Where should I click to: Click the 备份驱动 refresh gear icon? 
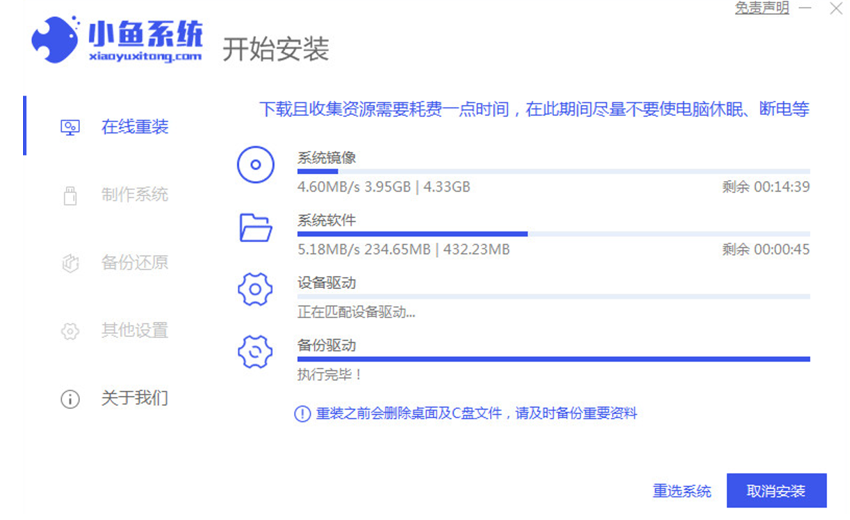point(255,352)
